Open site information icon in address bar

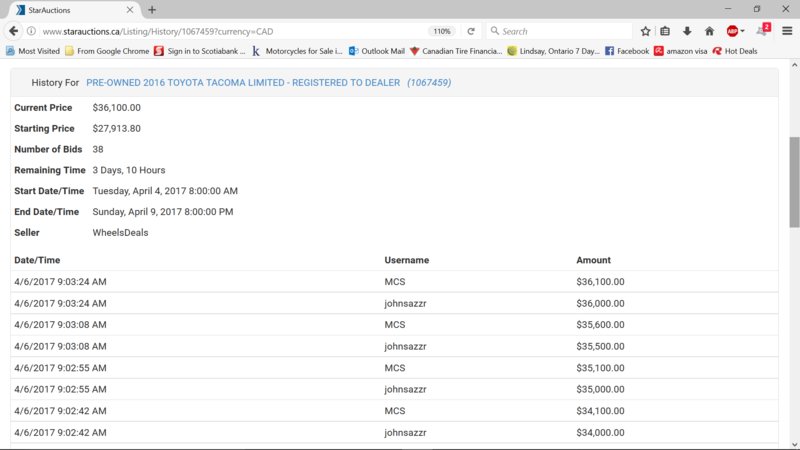[31, 31]
